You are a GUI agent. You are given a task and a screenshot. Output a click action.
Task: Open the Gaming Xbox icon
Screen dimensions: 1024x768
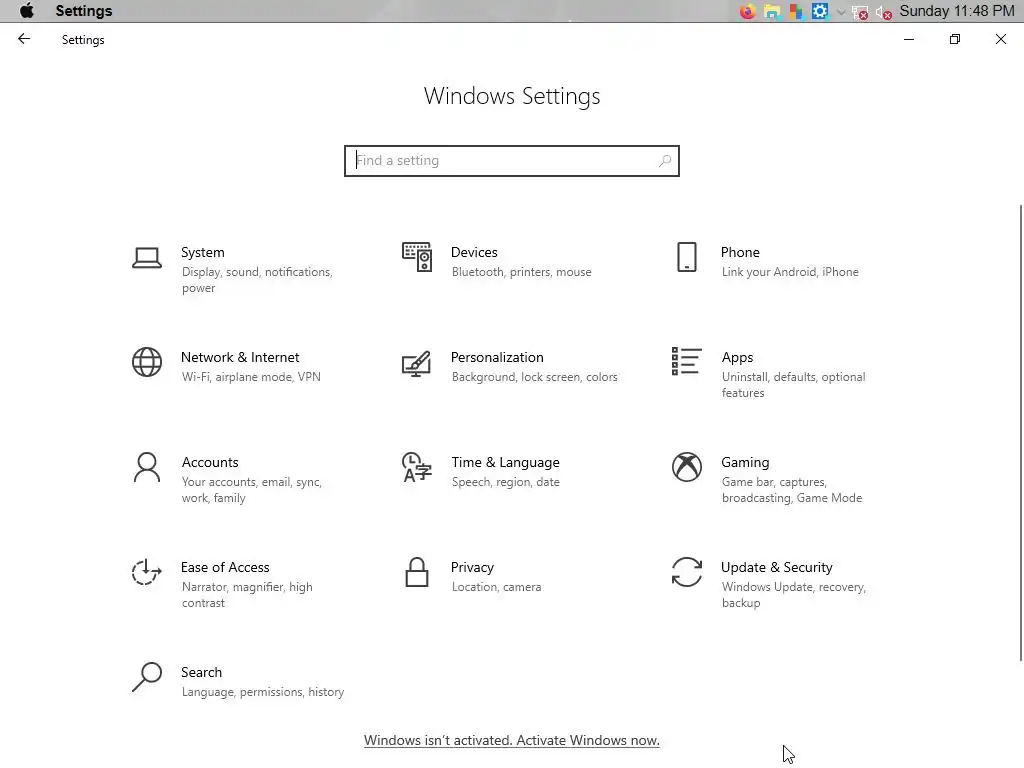click(686, 467)
